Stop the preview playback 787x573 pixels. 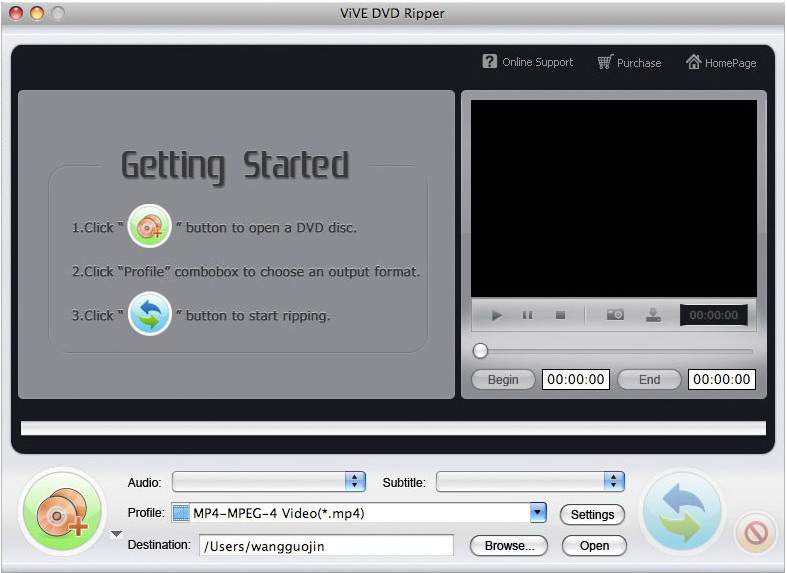(560, 315)
